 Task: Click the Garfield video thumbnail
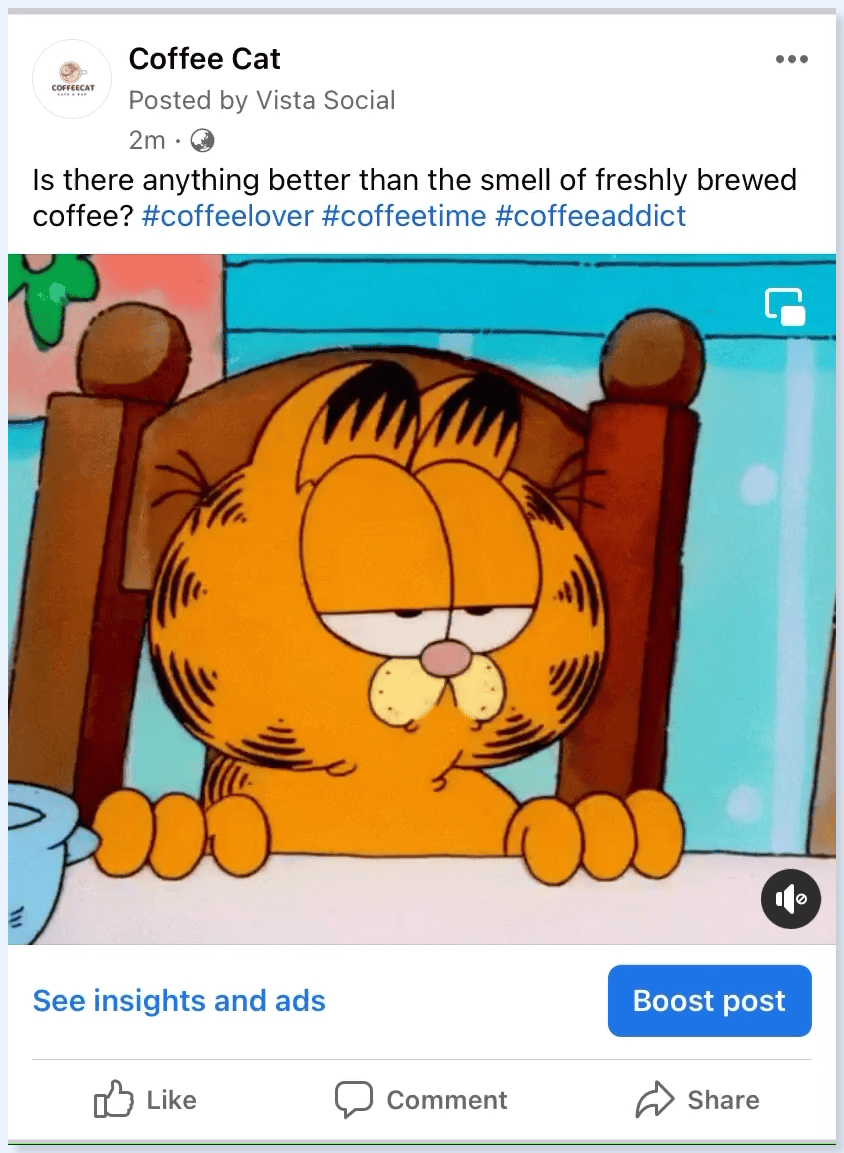tap(422, 599)
